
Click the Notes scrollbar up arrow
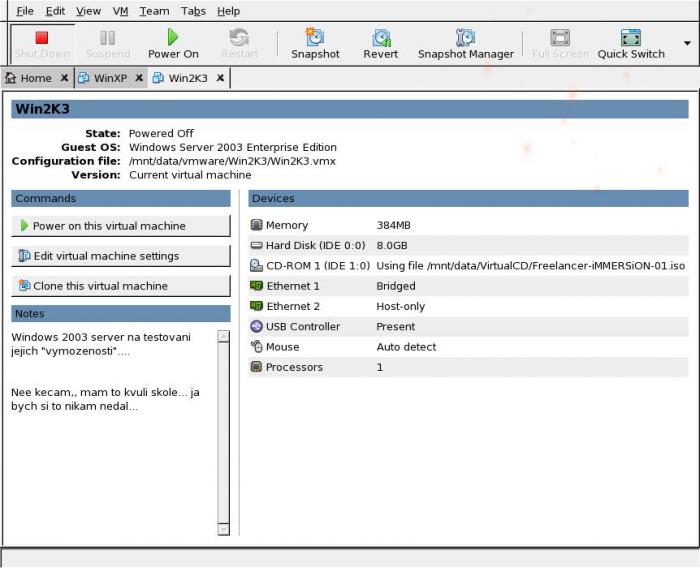click(224, 336)
